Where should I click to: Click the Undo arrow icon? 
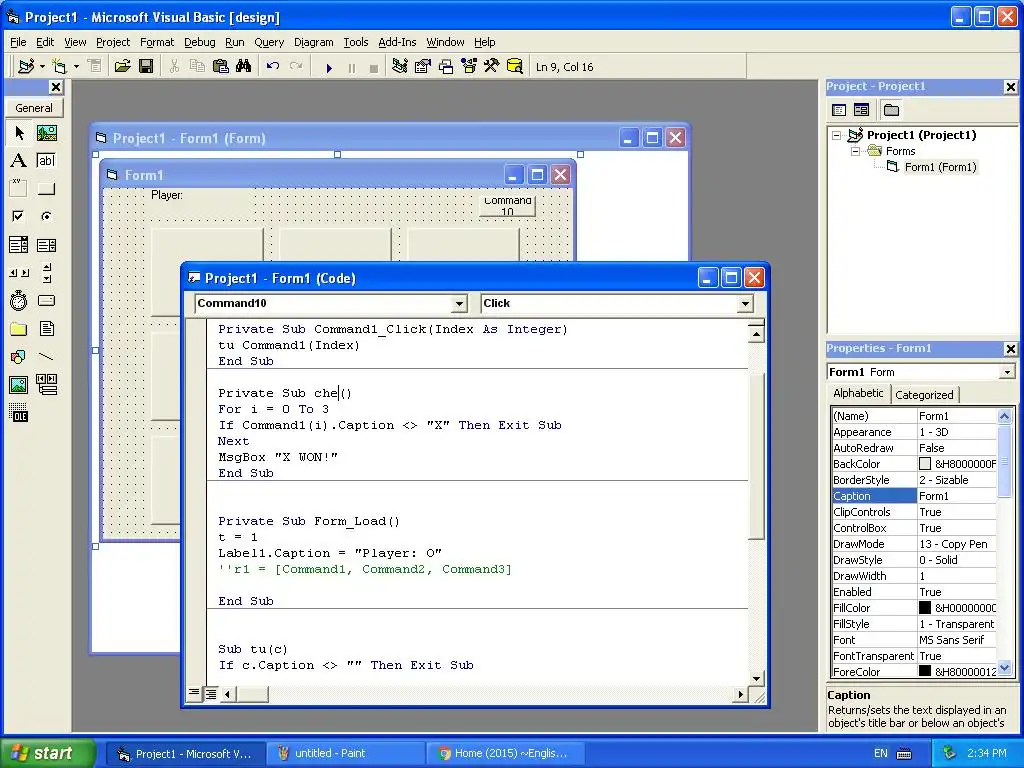coord(272,67)
